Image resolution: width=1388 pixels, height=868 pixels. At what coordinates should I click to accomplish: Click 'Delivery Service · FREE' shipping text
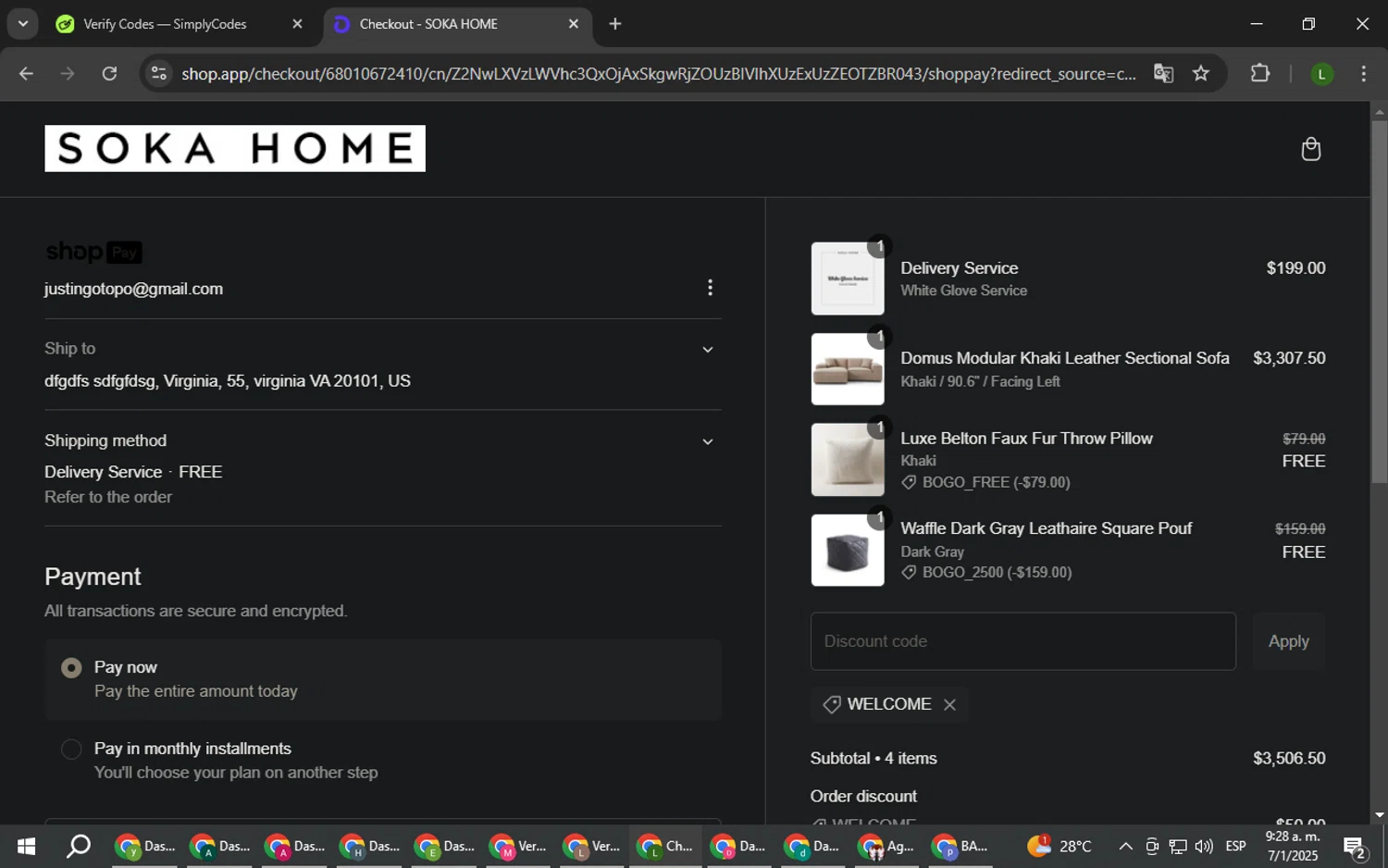[133, 472]
